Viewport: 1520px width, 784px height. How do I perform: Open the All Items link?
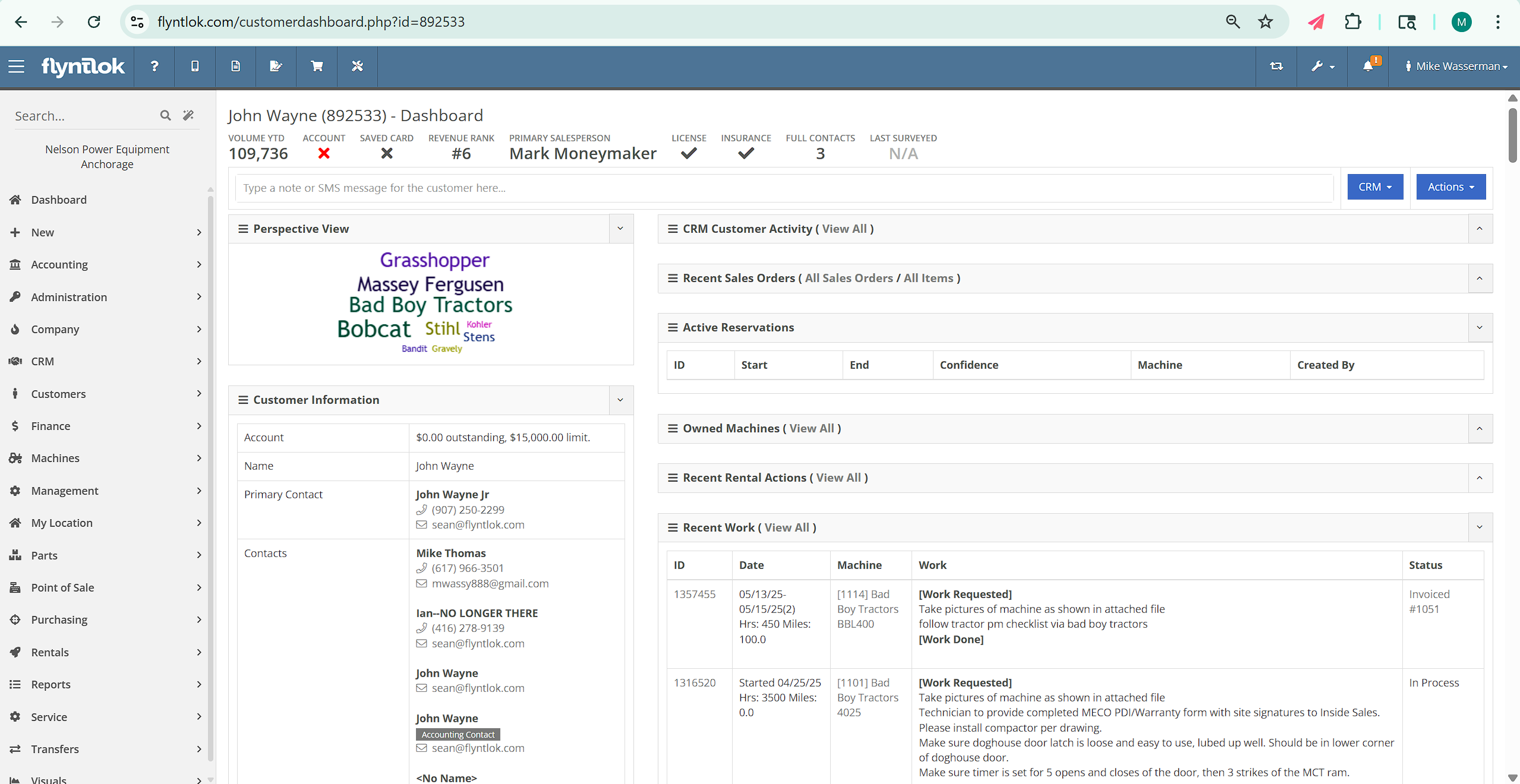click(x=928, y=278)
